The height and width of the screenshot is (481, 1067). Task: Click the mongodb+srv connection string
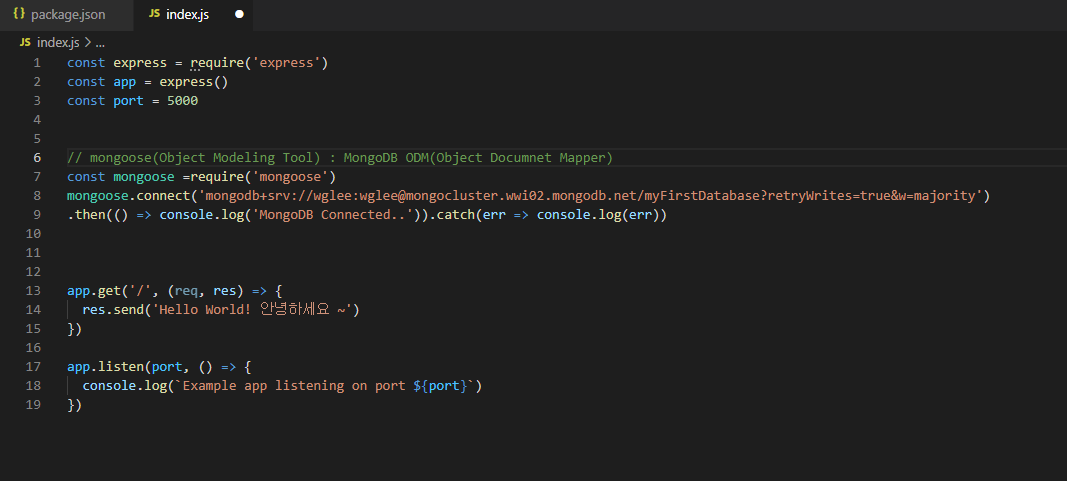point(590,196)
